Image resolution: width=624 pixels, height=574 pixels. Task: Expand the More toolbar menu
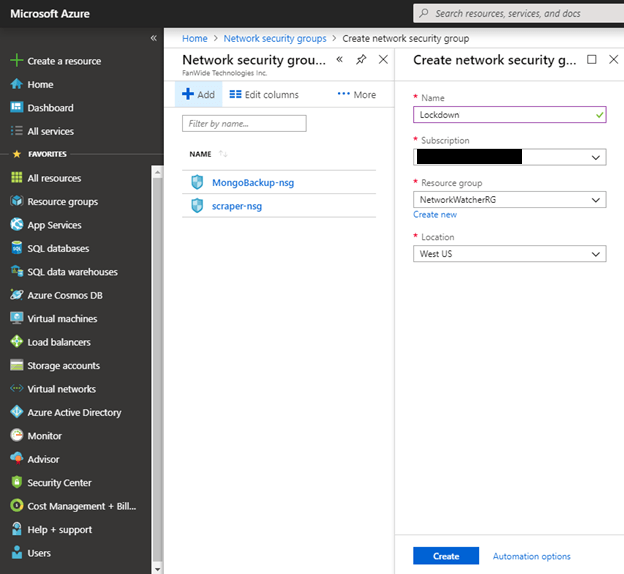357,95
